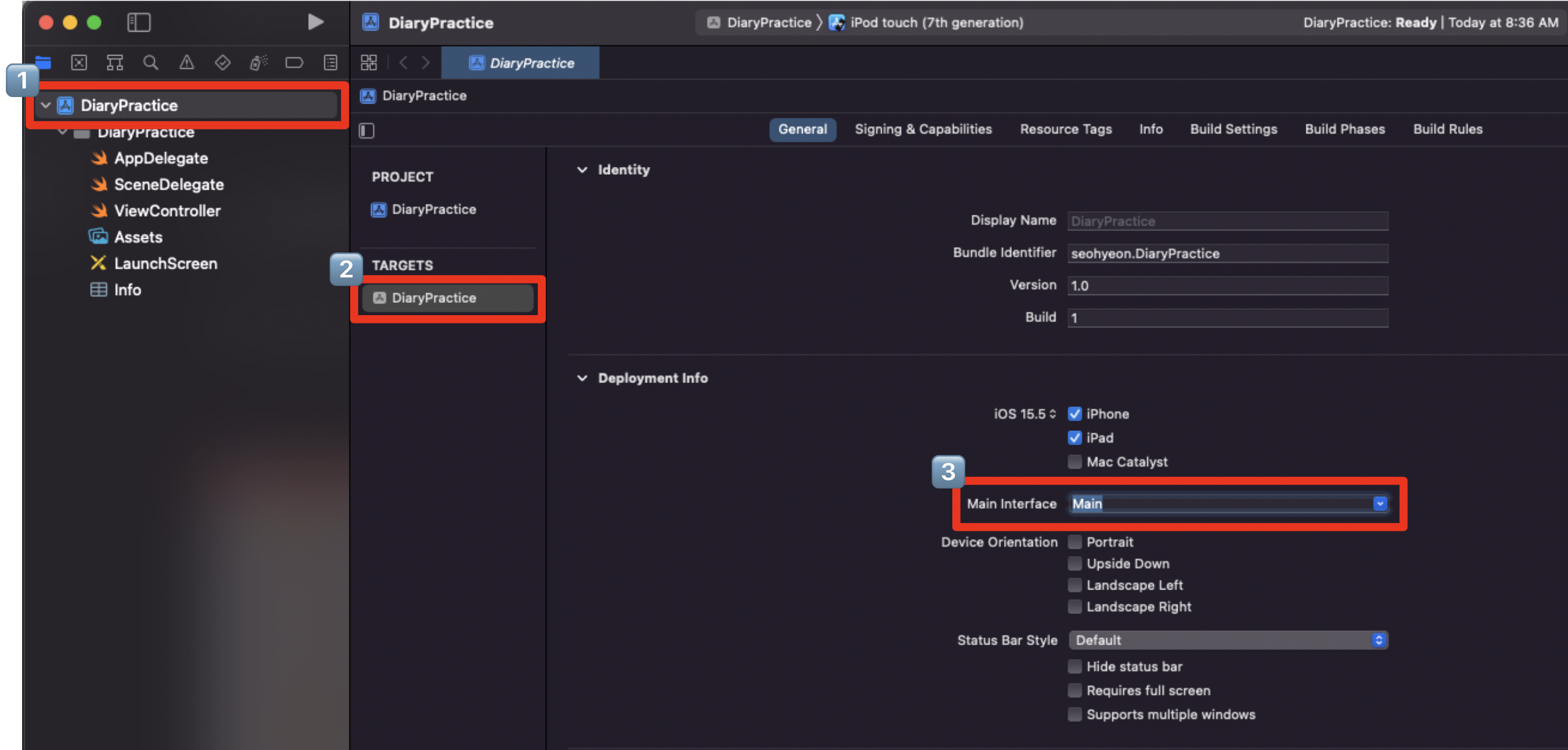Switch to Signing & Capabilities tab
Viewport: 1568px width, 750px height.
click(x=923, y=129)
